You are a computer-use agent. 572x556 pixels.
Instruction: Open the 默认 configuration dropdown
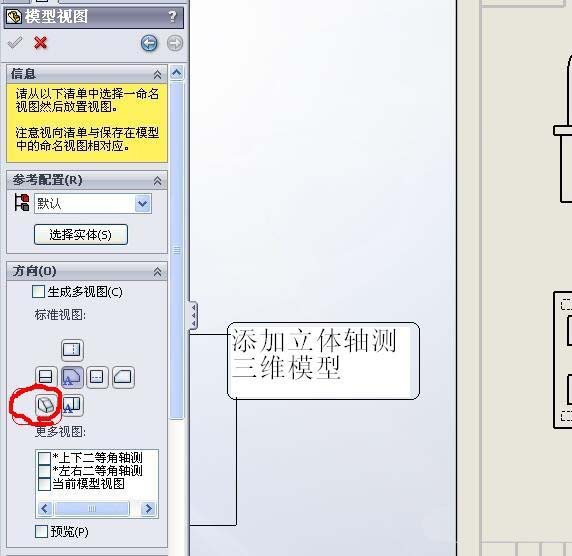[143, 204]
